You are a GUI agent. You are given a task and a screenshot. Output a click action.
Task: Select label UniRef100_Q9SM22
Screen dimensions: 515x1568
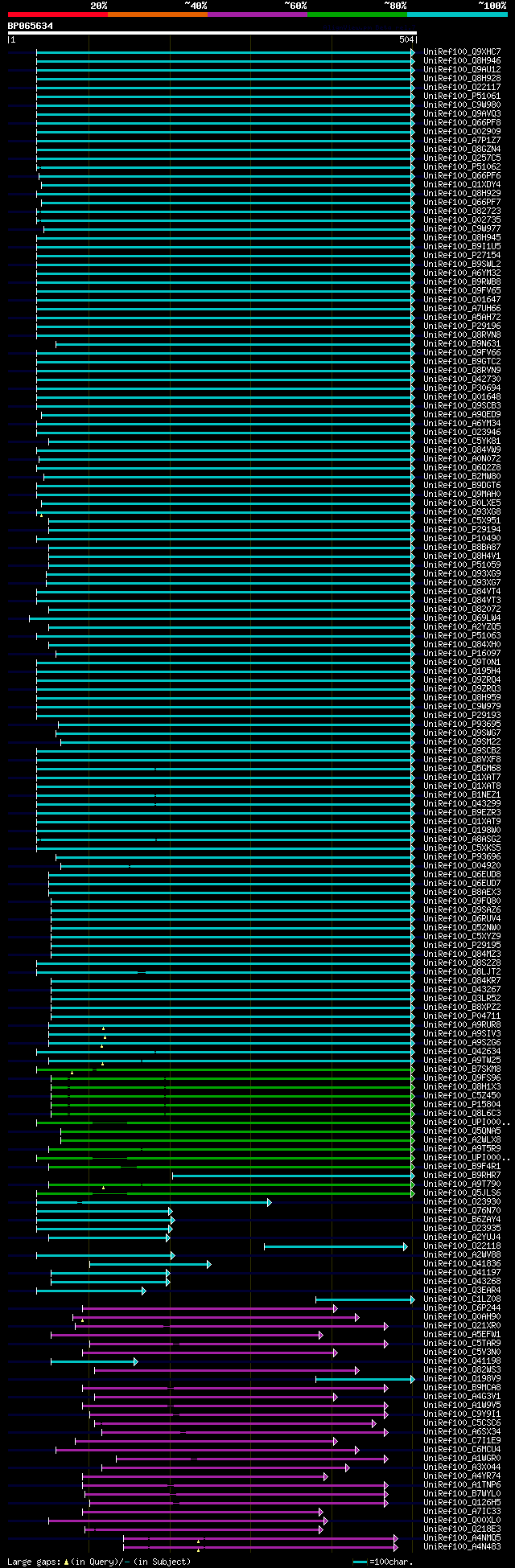pos(462,742)
